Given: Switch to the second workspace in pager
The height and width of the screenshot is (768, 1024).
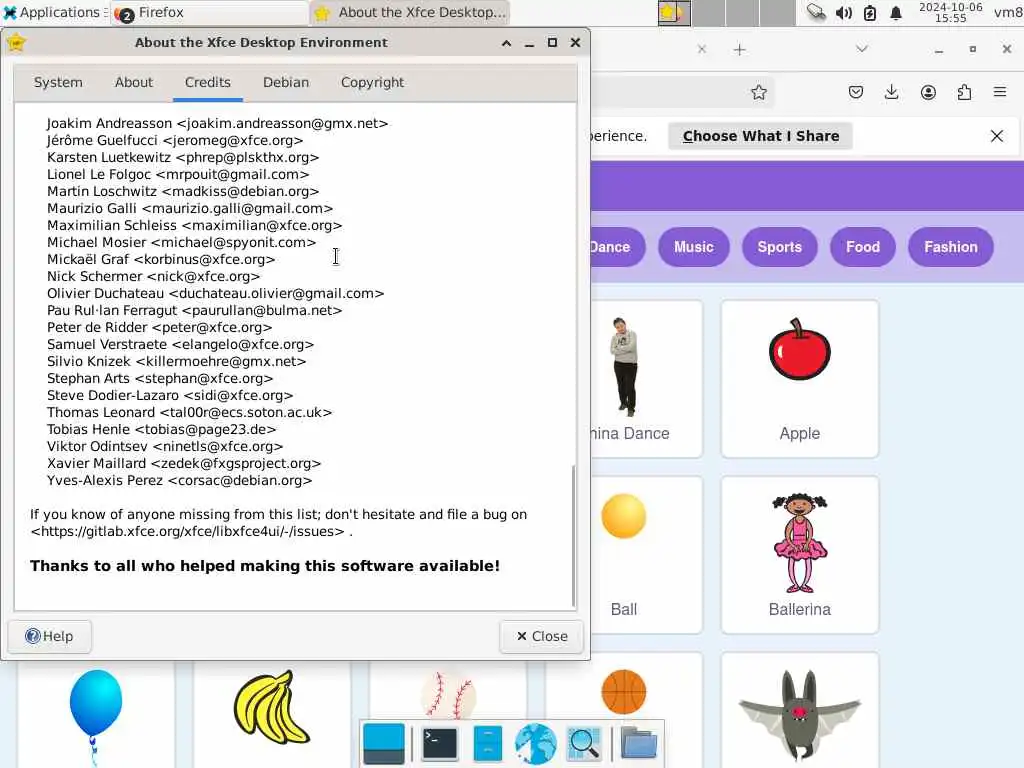Looking at the screenshot, I should [709, 13].
